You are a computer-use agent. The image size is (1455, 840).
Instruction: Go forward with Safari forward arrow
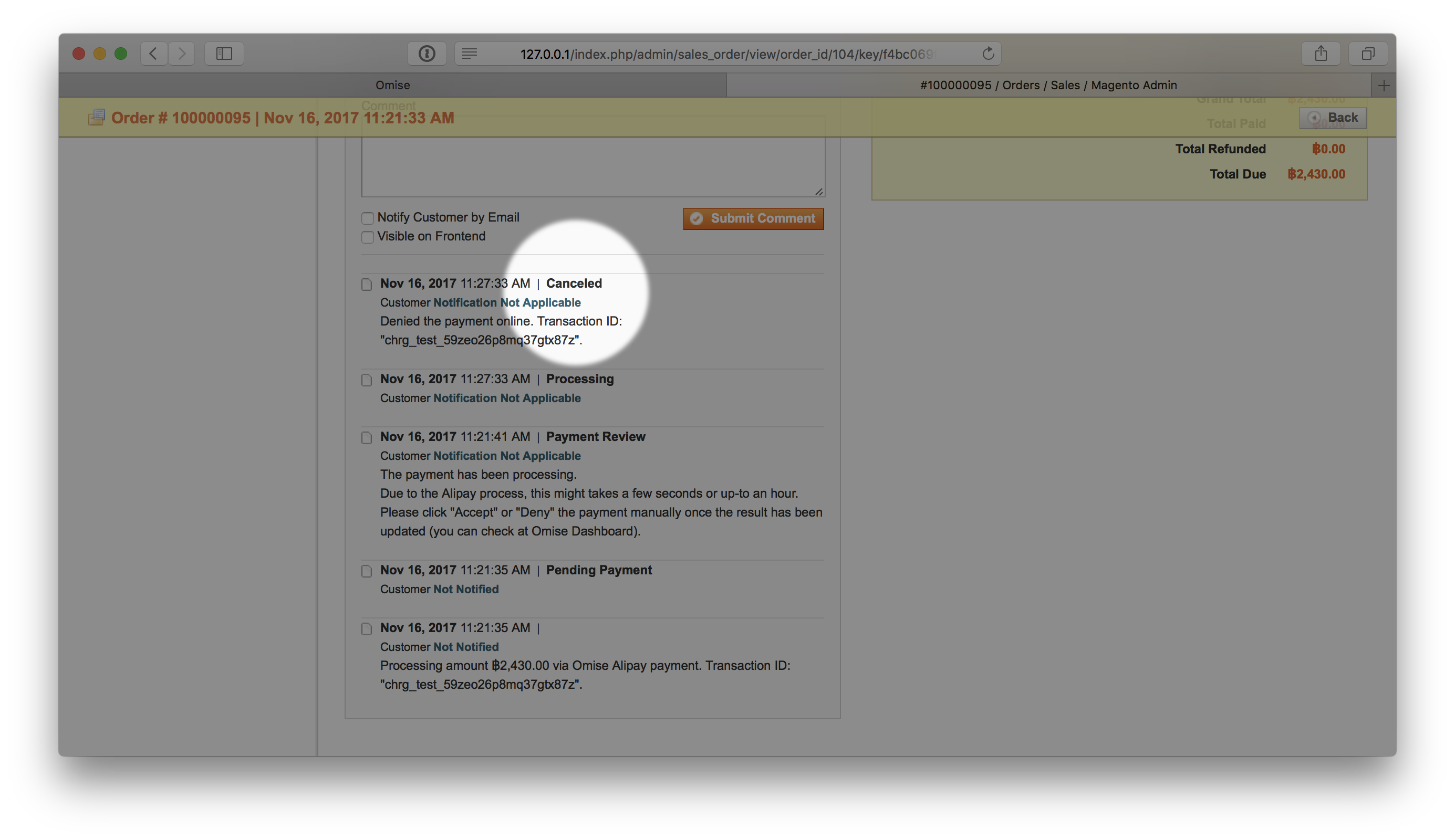pyautogui.click(x=182, y=54)
